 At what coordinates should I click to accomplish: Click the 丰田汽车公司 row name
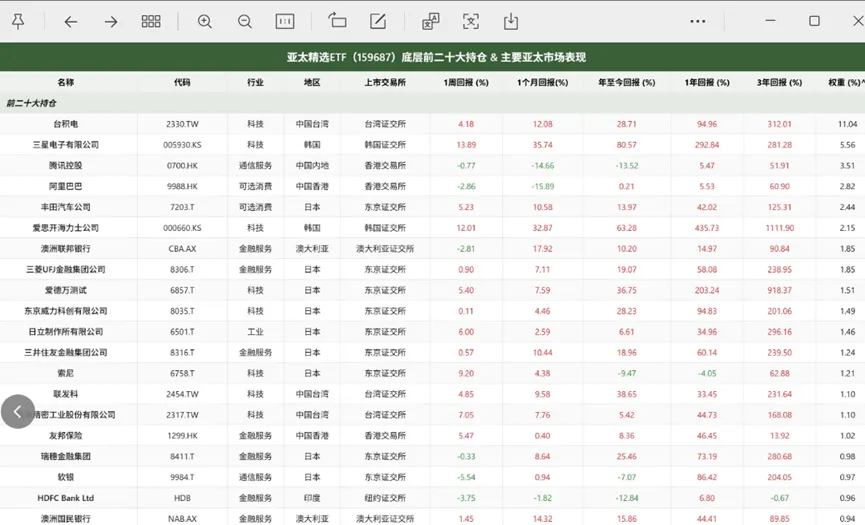pos(66,207)
